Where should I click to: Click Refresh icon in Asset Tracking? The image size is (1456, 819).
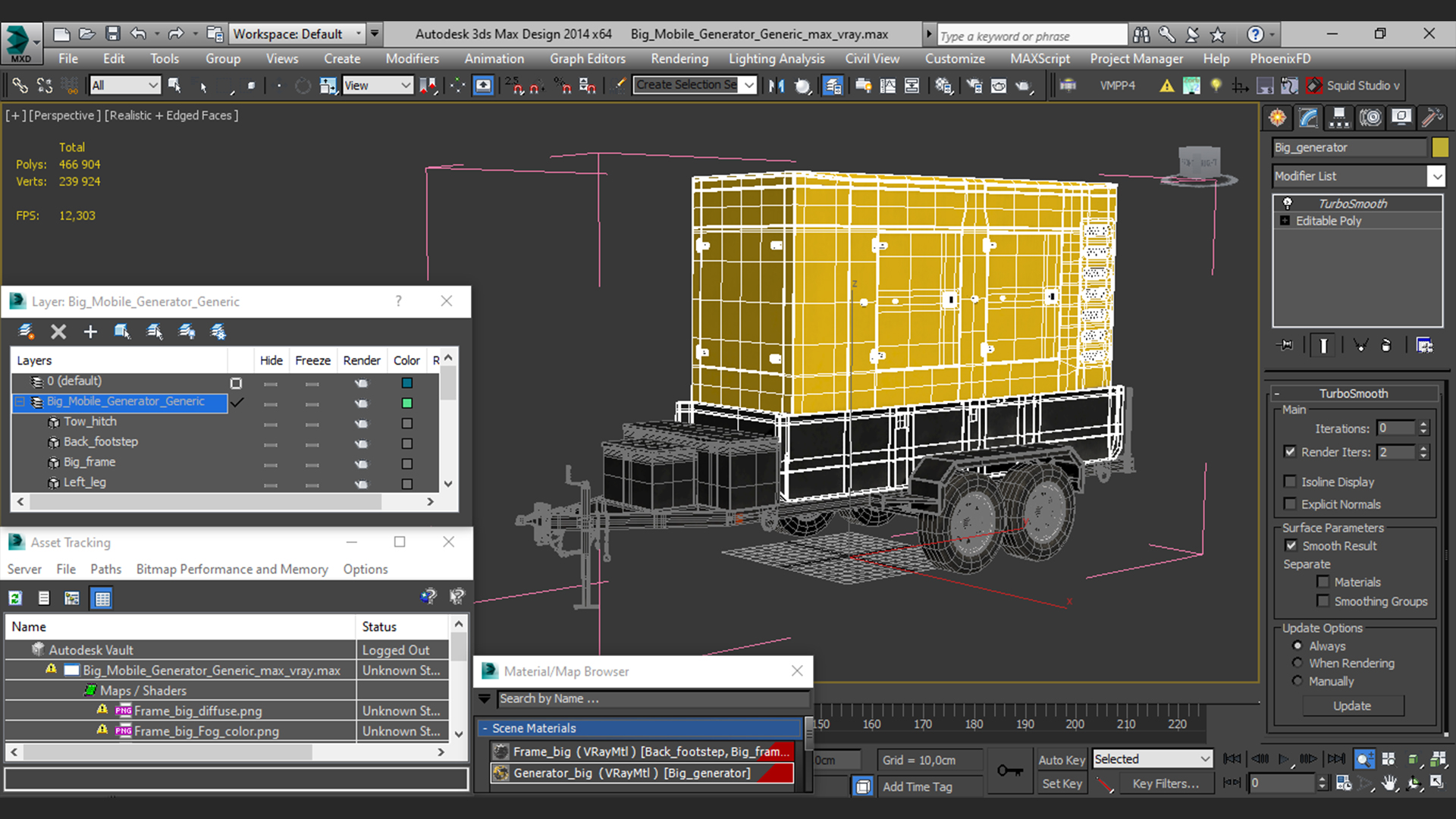coord(15,598)
